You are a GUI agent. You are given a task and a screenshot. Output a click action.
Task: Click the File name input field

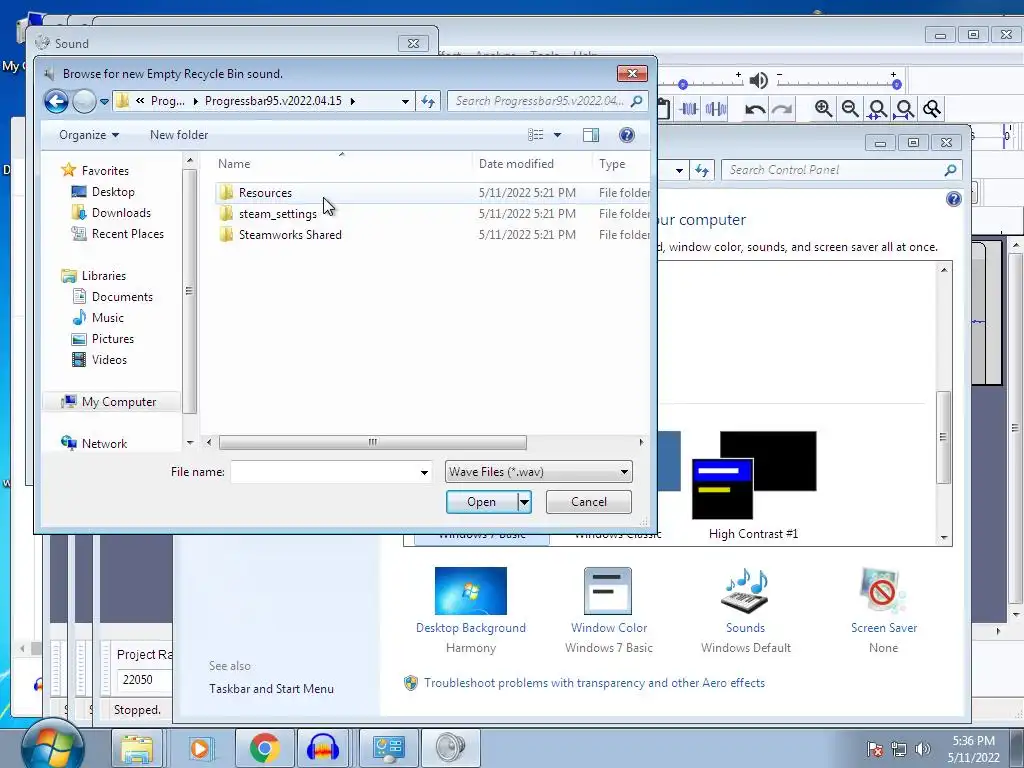click(x=324, y=472)
